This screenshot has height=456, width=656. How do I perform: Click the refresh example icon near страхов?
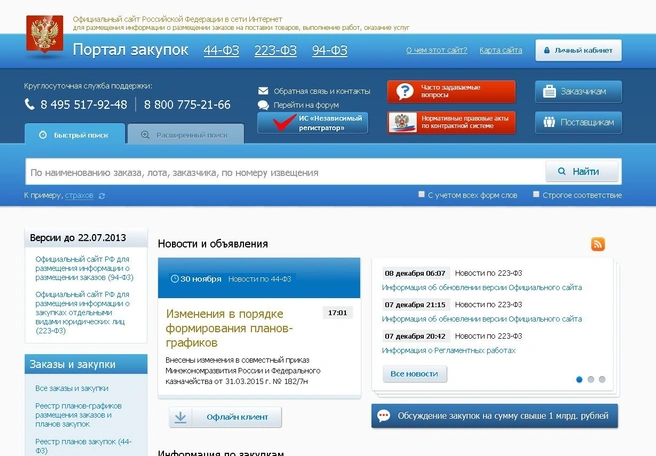pos(102,196)
